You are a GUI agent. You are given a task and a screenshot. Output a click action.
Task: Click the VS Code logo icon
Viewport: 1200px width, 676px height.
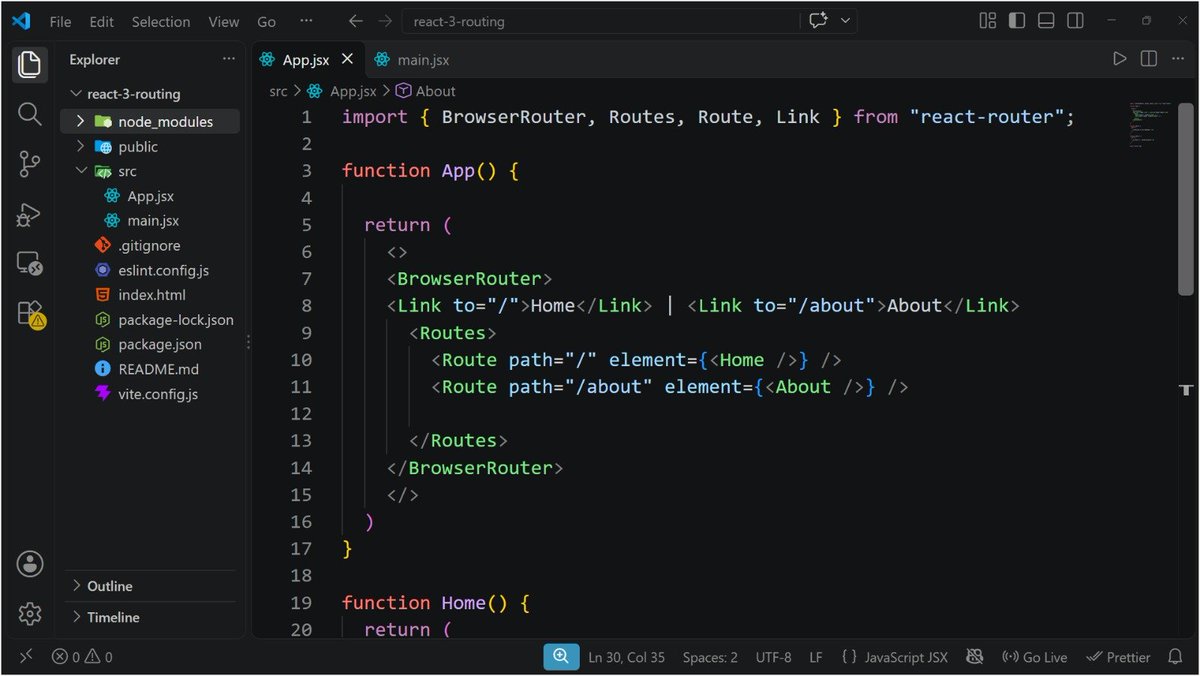[x=21, y=21]
